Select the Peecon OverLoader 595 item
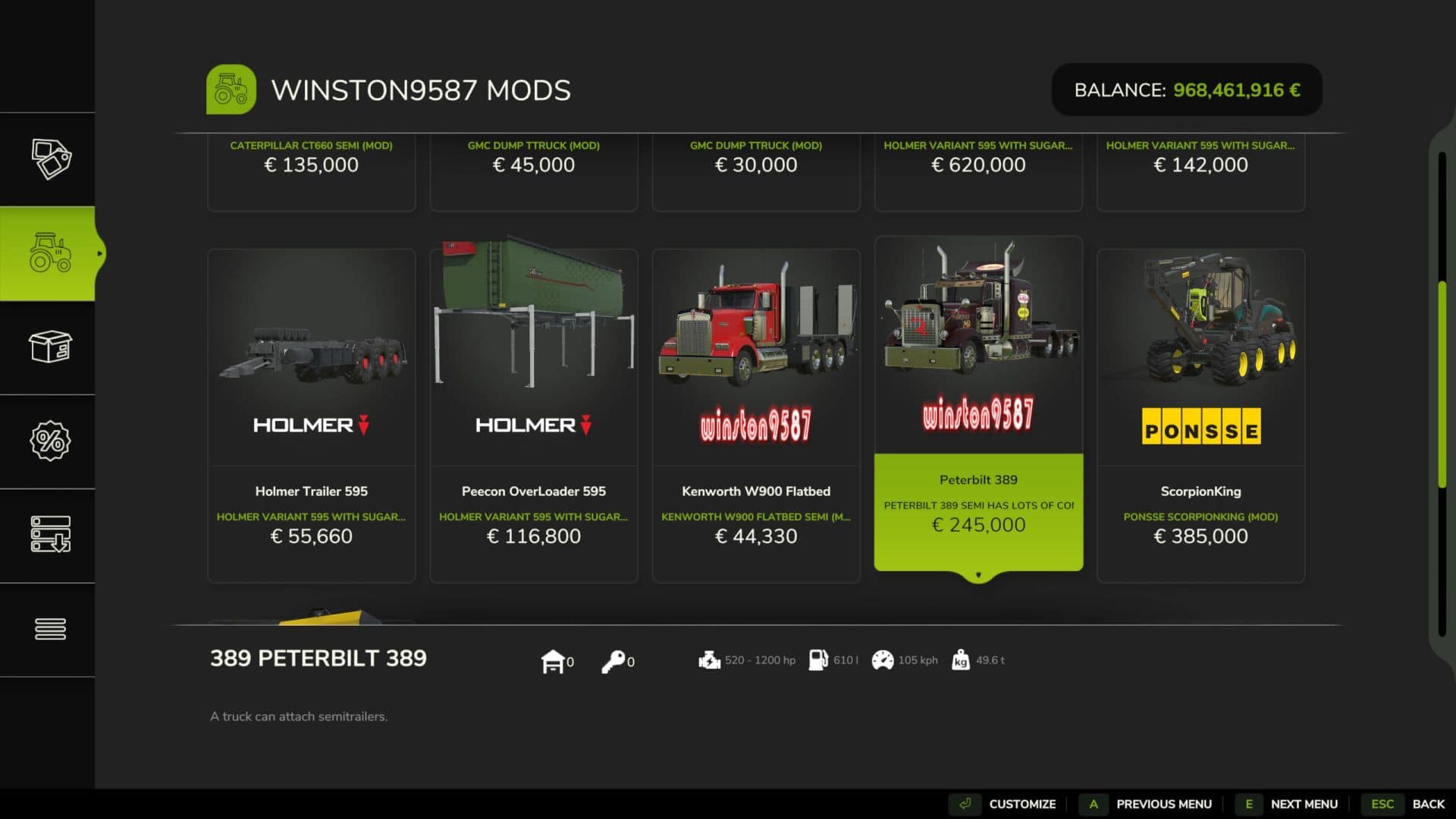This screenshot has width=1456, height=819. click(534, 416)
